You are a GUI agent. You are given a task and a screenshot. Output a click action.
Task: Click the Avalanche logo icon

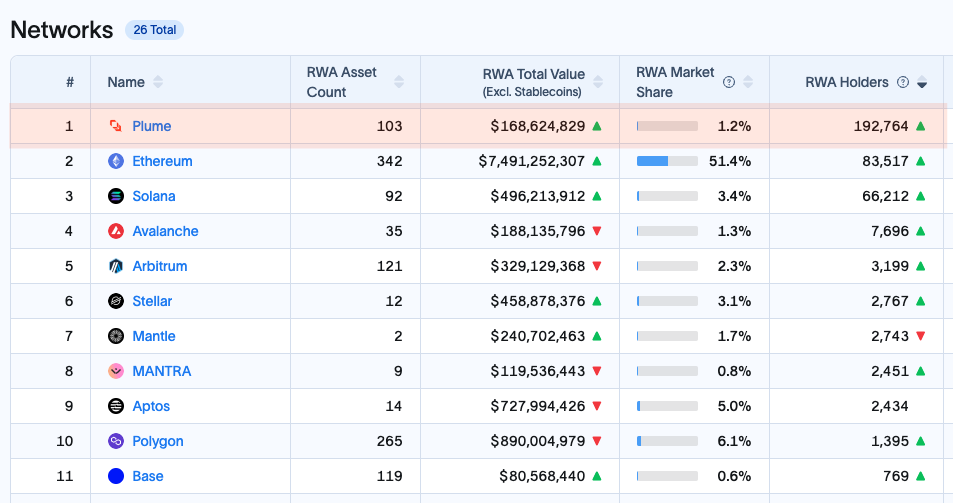click(115, 231)
